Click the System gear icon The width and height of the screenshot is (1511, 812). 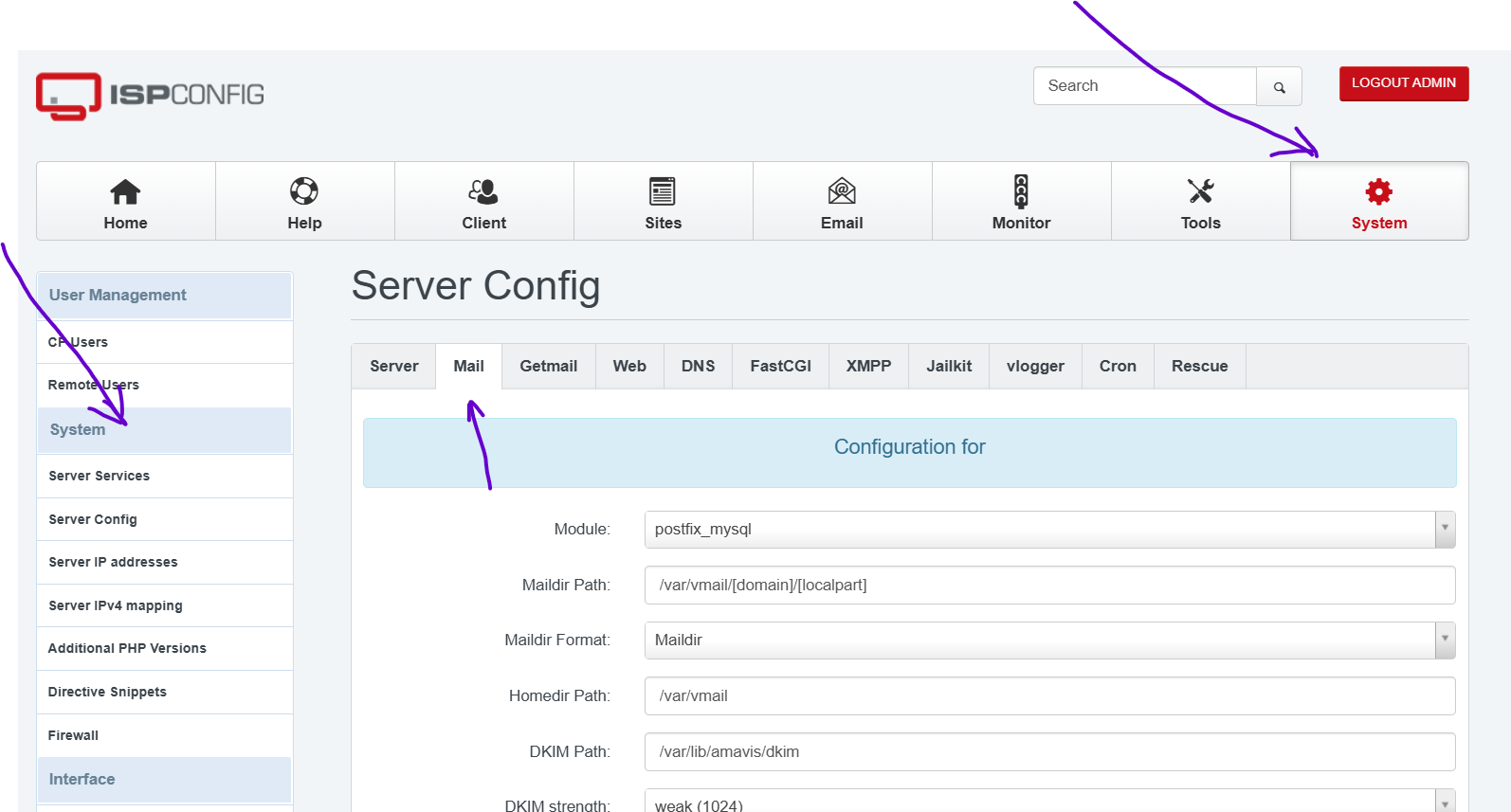[1378, 192]
